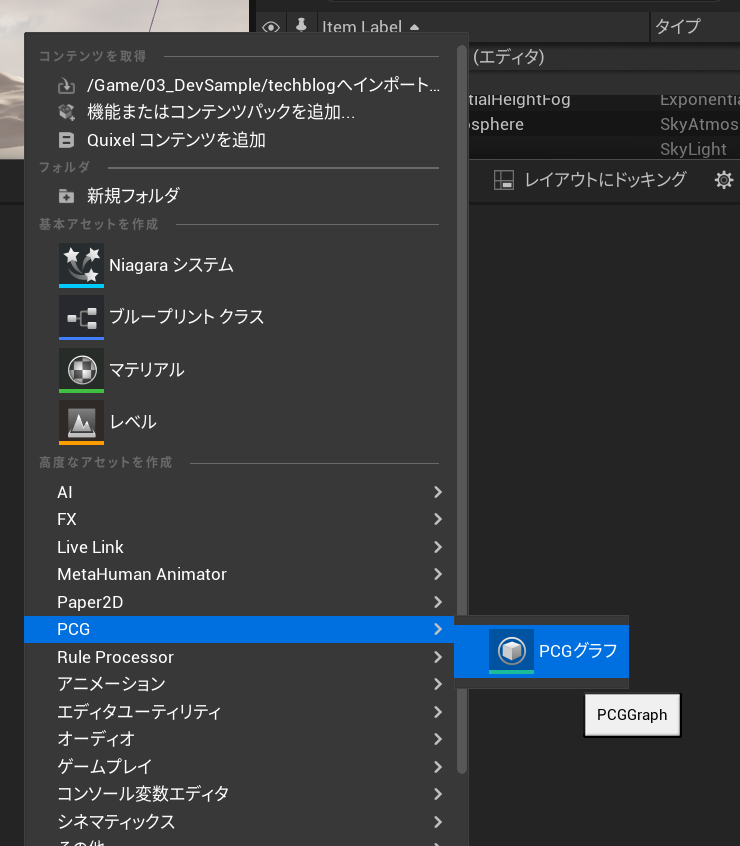Click レイアウトにドッキング button
740x846 pixels.
tap(590, 180)
